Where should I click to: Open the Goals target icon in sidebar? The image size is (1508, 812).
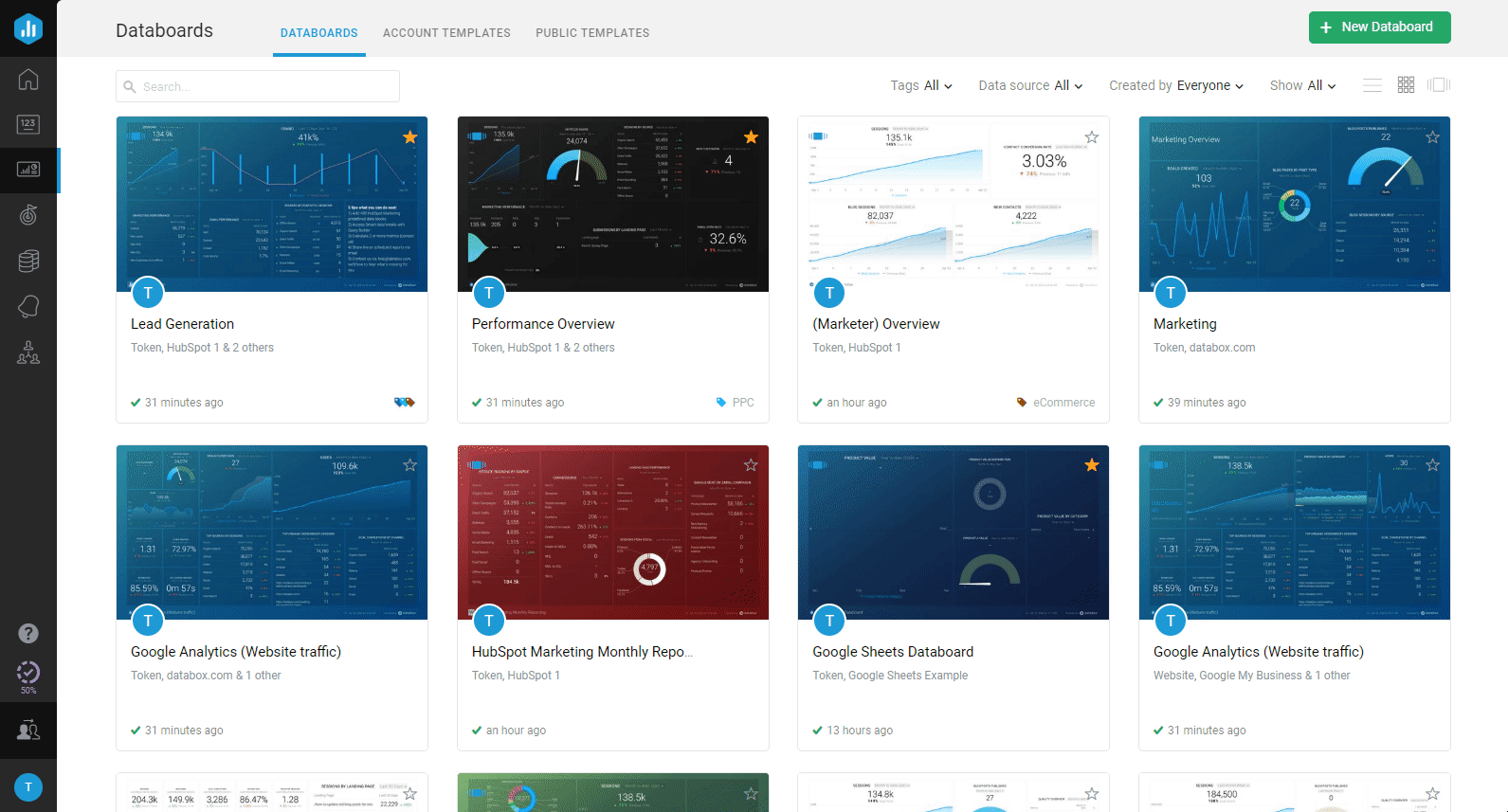pyautogui.click(x=28, y=215)
